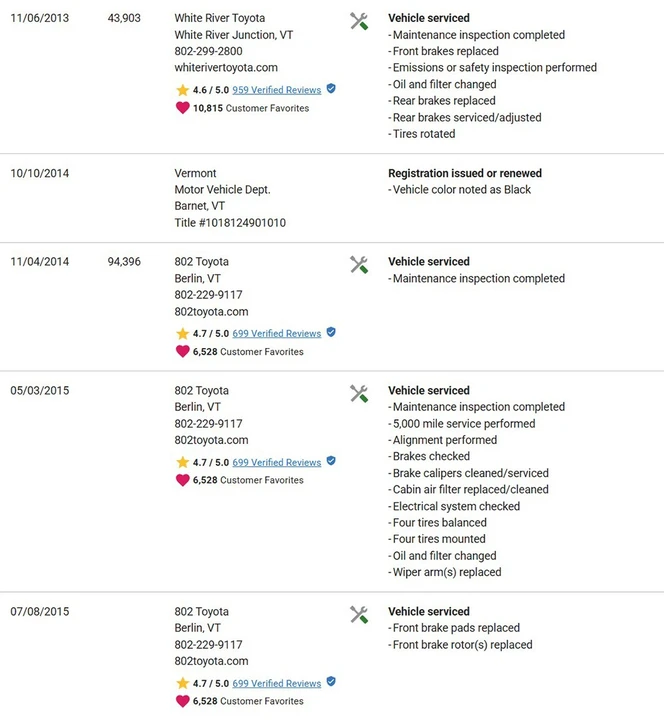
Task: Click the heart icon in the 11/04/2014 entry
Action: [182, 351]
